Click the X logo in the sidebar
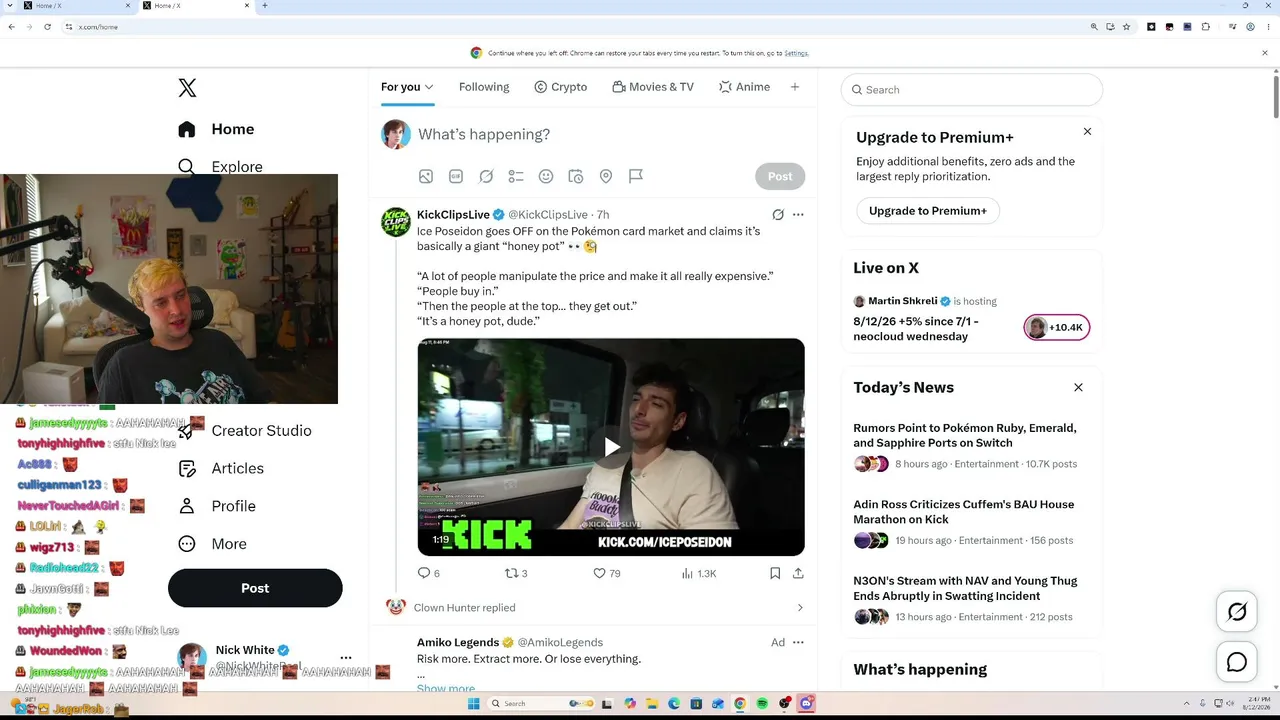 187,88
